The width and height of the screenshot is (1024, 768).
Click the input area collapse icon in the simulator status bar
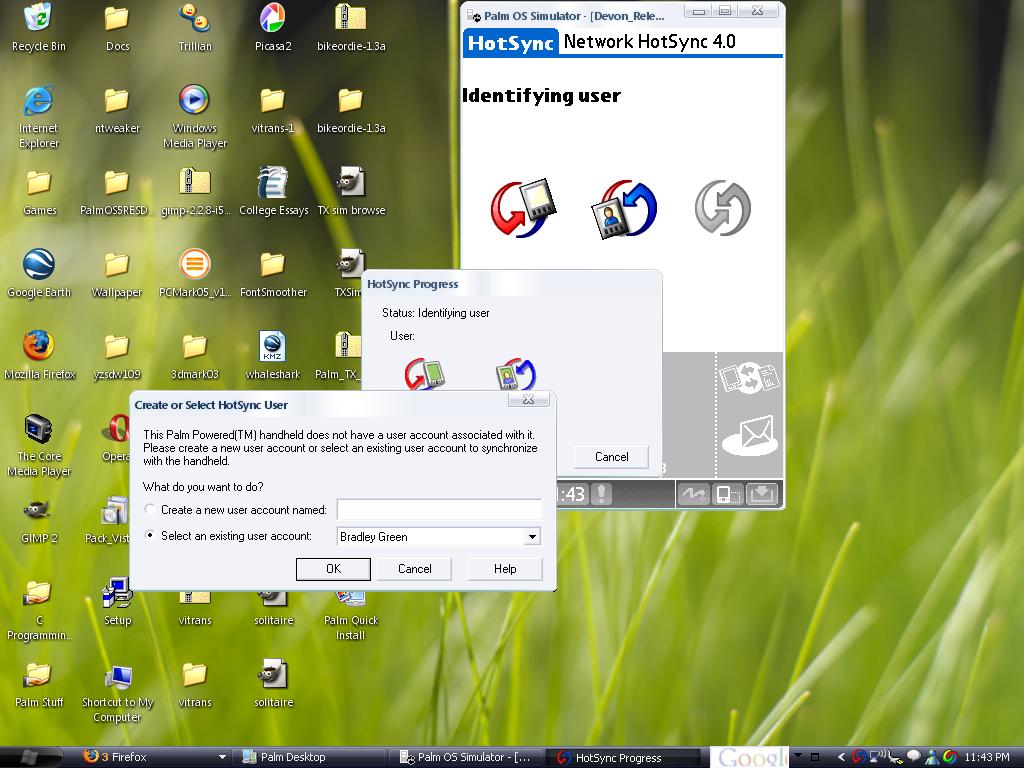coord(761,494)
